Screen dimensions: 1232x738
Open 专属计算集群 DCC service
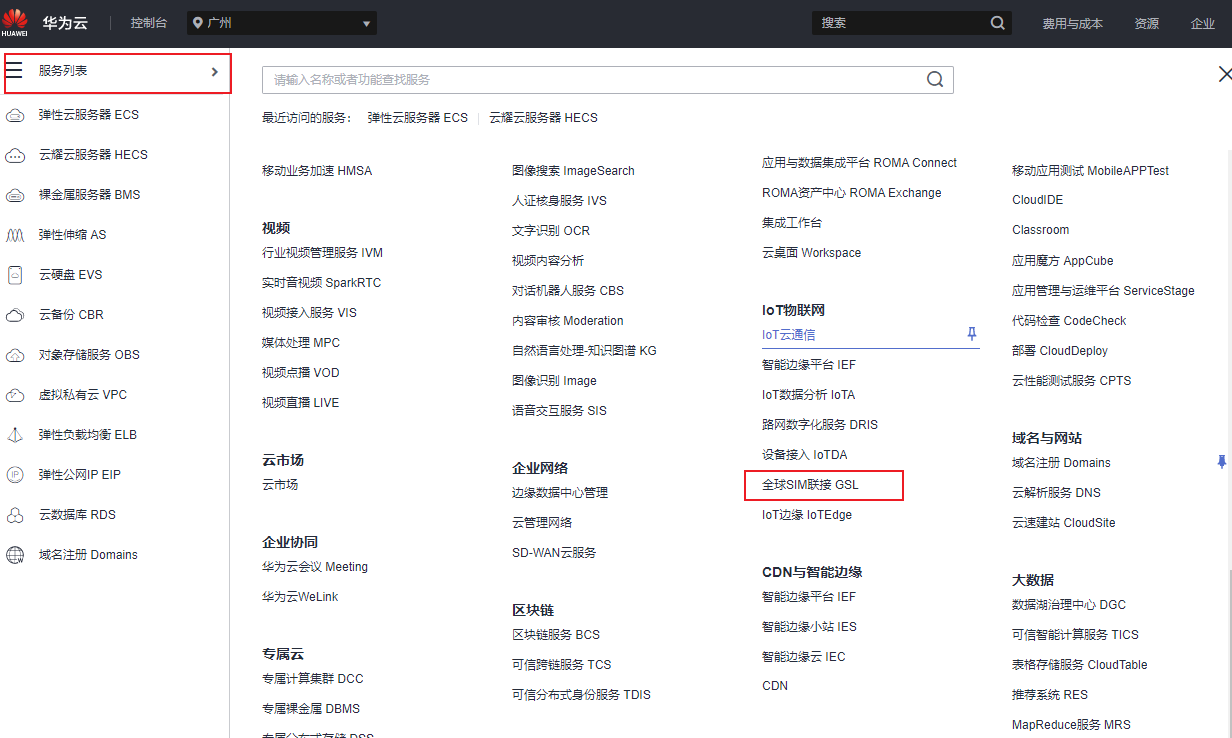click(x=313, y=679)
